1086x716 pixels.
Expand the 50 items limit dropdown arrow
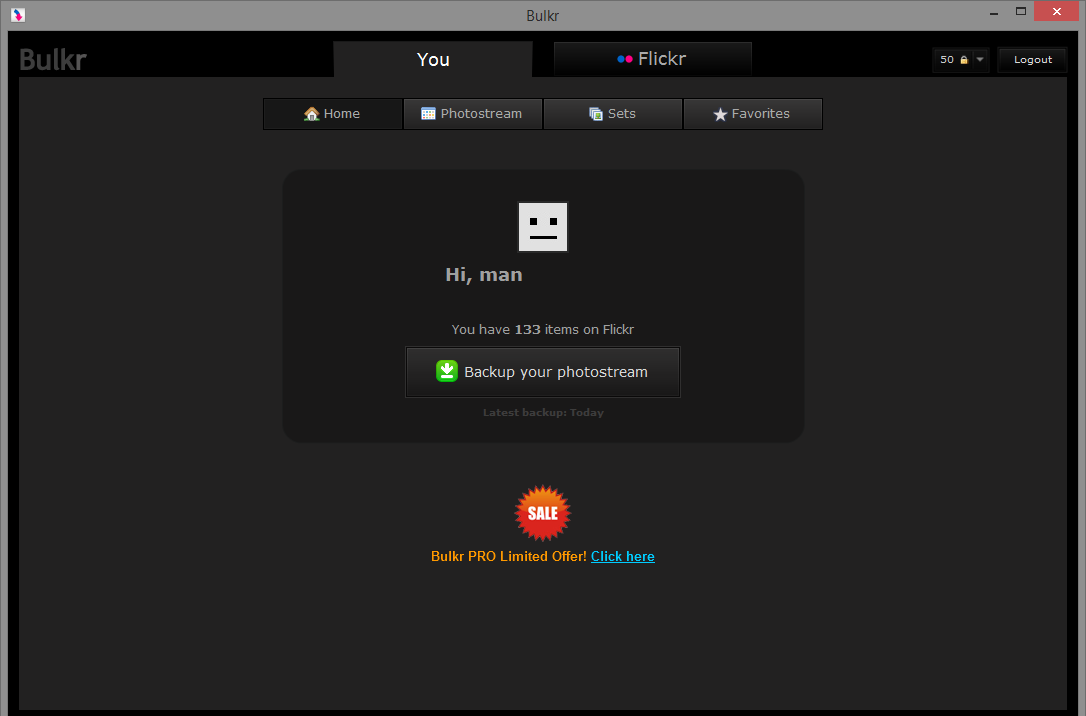pos(980,60)
